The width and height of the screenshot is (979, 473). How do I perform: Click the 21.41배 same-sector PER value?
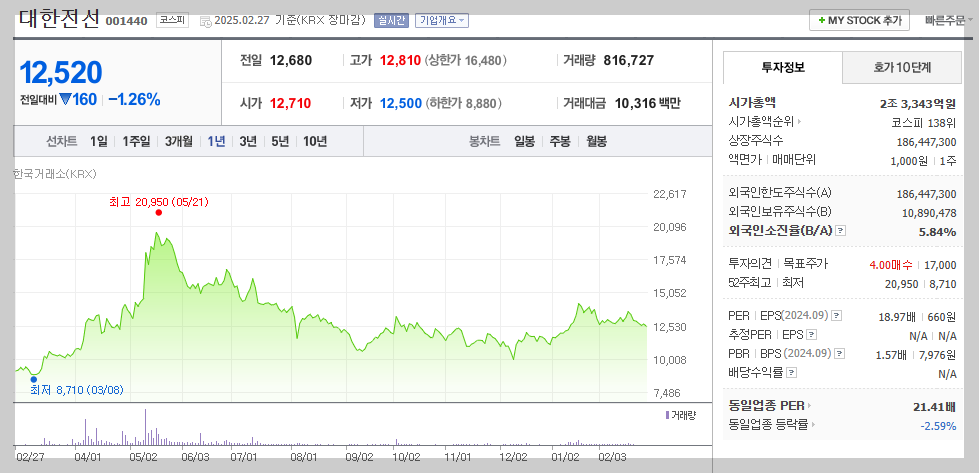[934, 407]
